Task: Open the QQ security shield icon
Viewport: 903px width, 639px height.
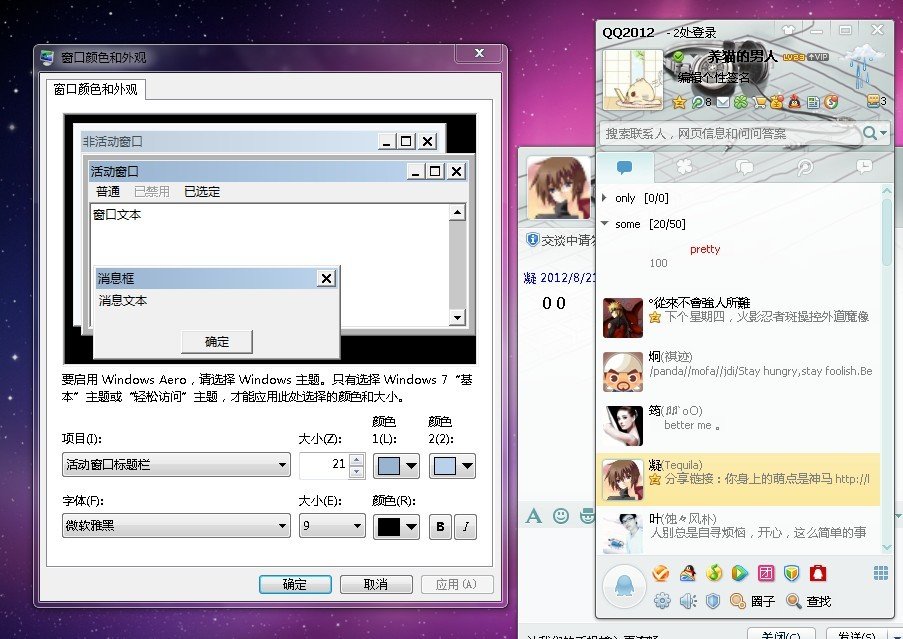Action: pos(713,601)
